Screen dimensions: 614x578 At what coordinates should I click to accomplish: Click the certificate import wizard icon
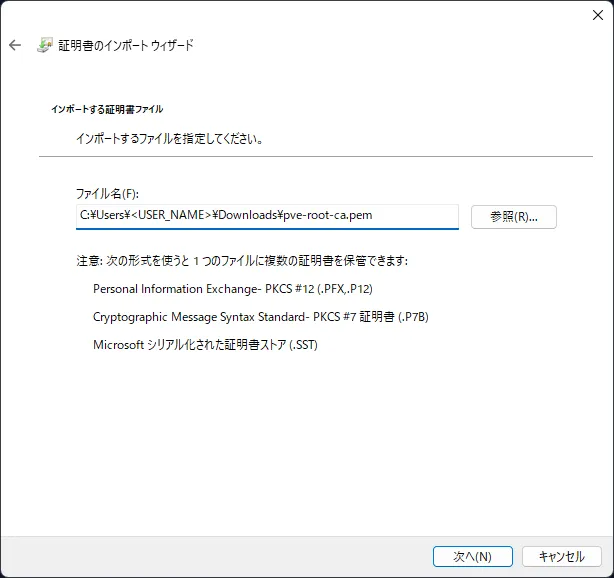pyautogui.click(x=45, y=45)
